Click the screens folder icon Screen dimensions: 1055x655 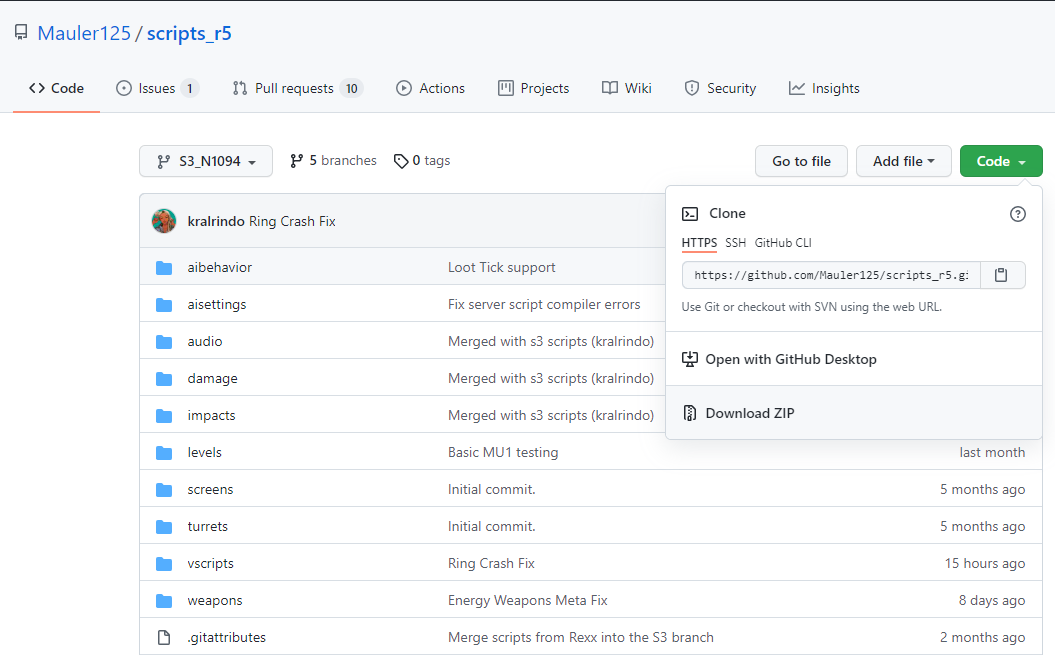[x=164, y=490]
